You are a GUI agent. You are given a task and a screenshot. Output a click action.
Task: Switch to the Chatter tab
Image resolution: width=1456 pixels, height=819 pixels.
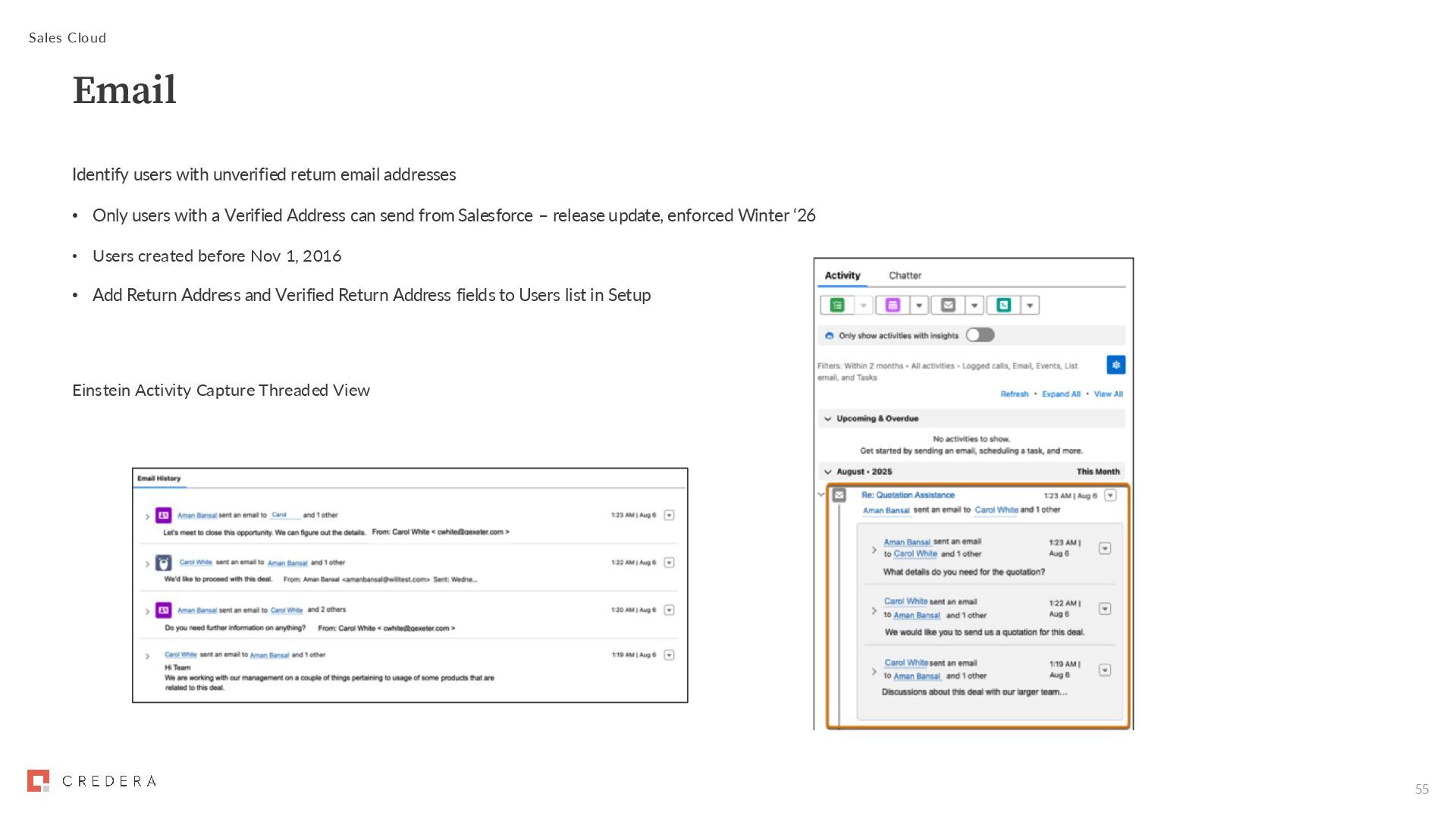(x=905, y=275)
